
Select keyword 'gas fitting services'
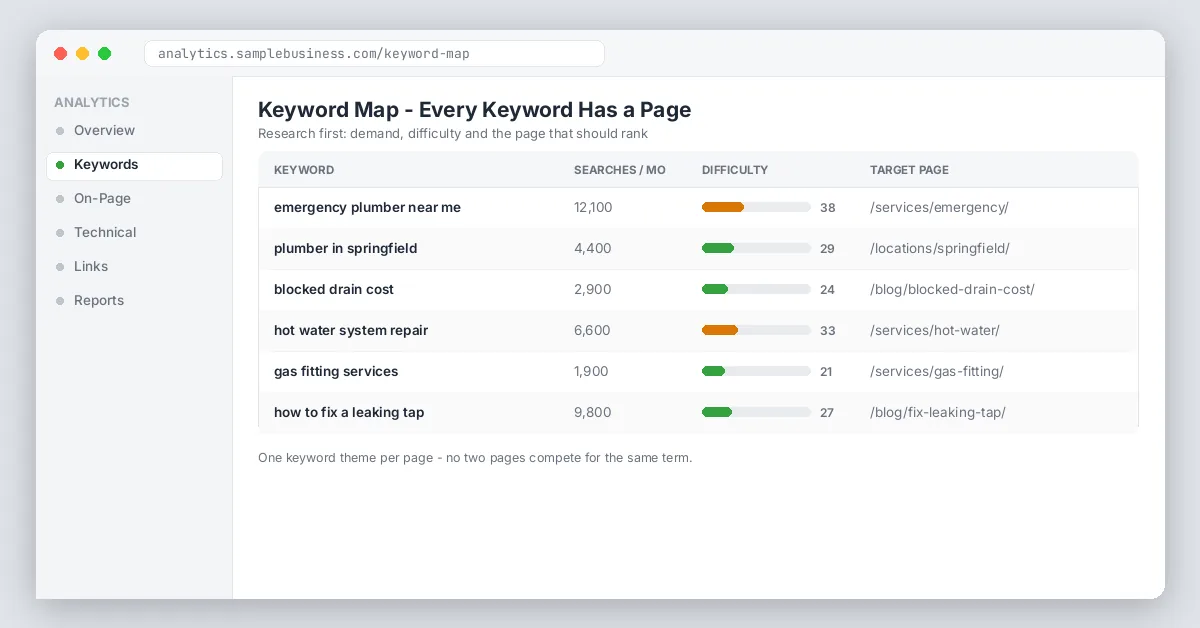(336, 371)
